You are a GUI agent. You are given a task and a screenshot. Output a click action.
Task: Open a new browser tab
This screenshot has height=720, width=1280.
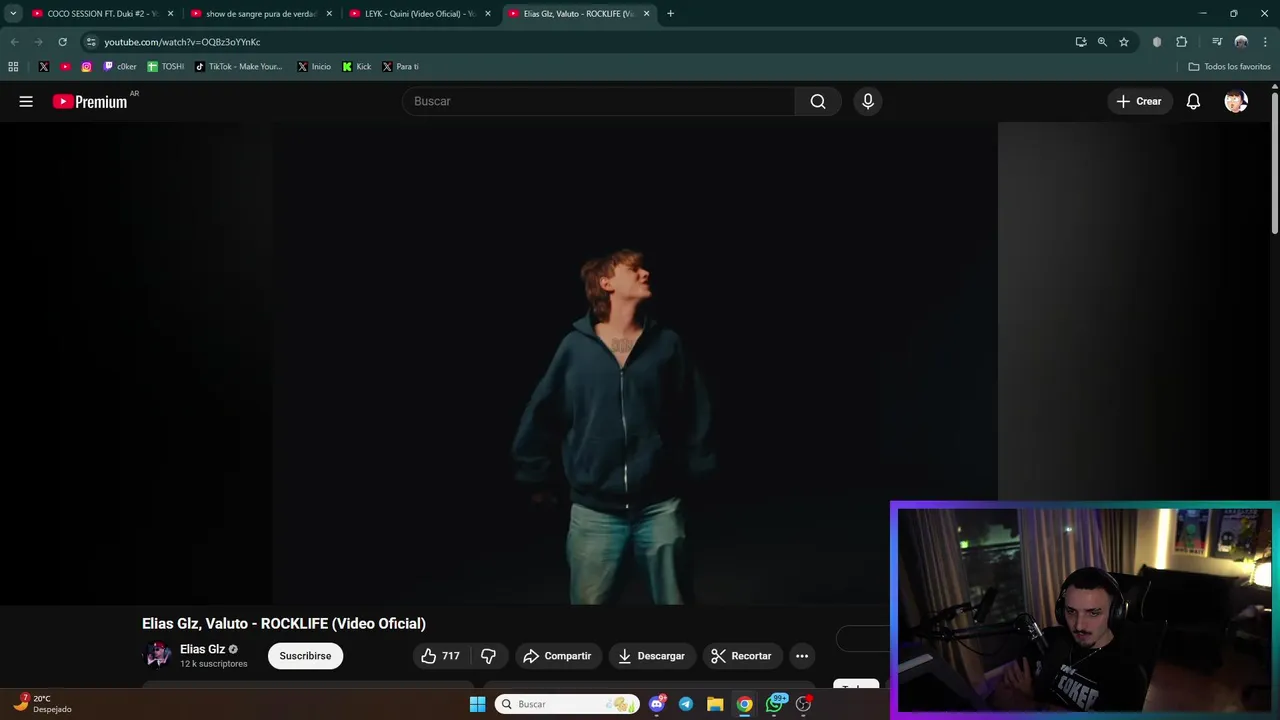[670, 14]
